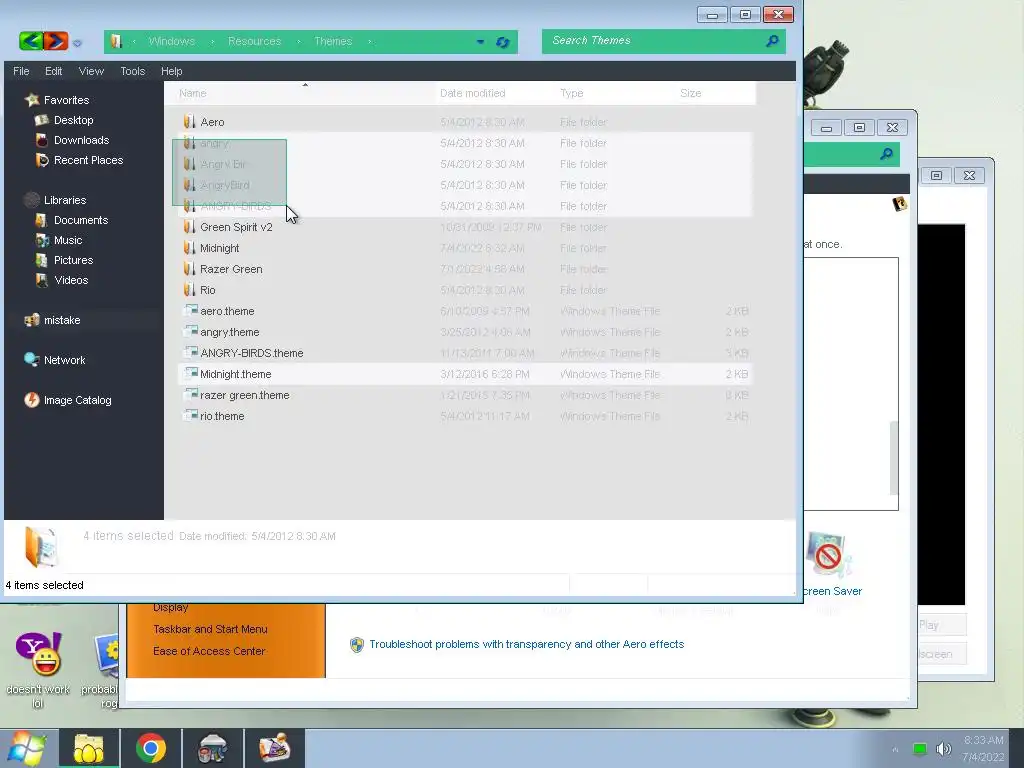Select the mistake item in navigation pane
The image size is (1024, 768).
point(61,320)
